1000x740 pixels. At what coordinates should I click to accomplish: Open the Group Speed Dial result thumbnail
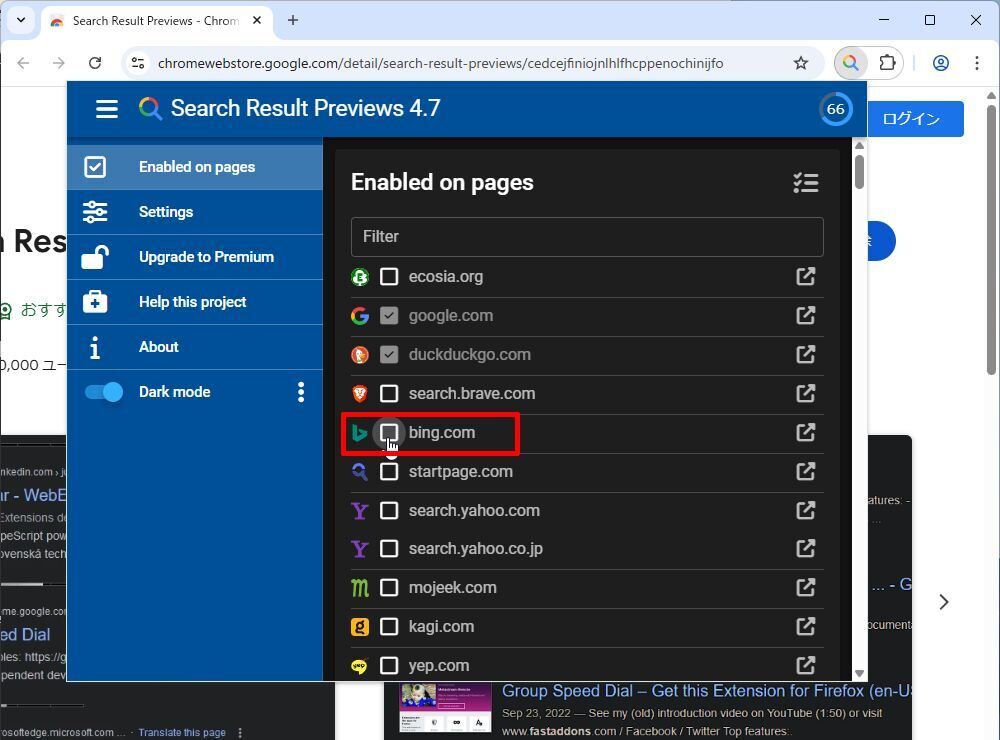point(445,707)
